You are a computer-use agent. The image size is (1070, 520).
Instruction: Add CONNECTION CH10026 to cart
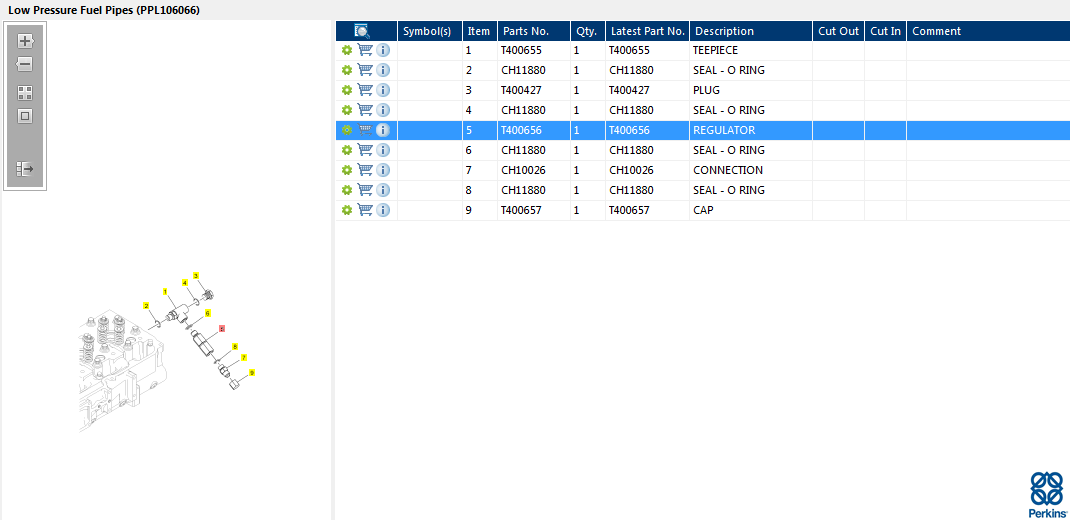click(365, 170)
